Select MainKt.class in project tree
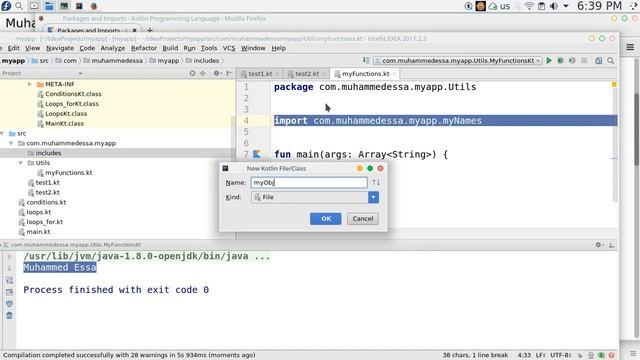This screenshot has width=640, height=360. [x=64, y=123]
